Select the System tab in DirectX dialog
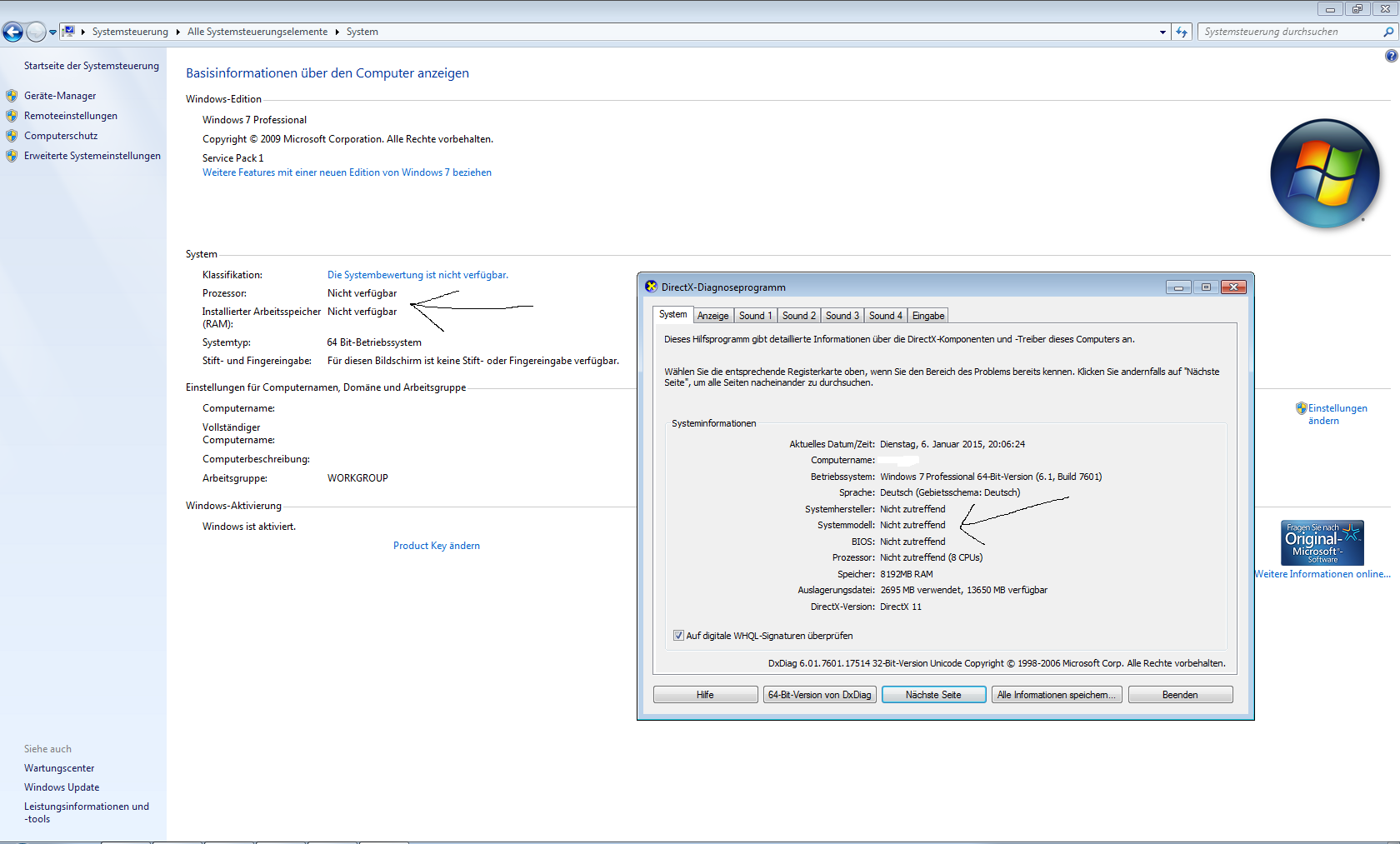The width and height of the screenshot is (1400, 844). click(x=673, y=315)
